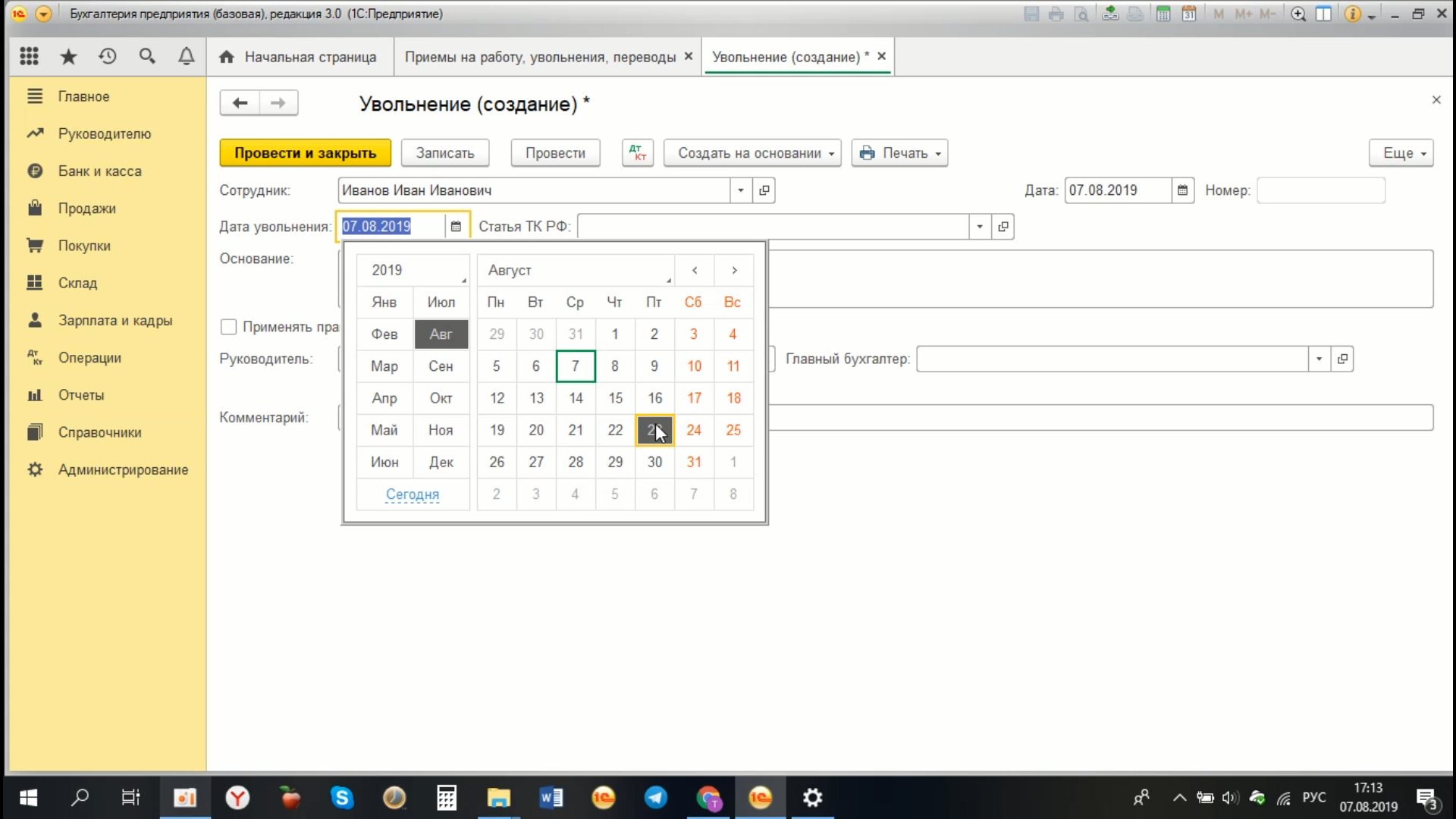Click 'Сегодня' link in calendar
This screenshot has width=1456, height=819.
(x=412, y=494)
